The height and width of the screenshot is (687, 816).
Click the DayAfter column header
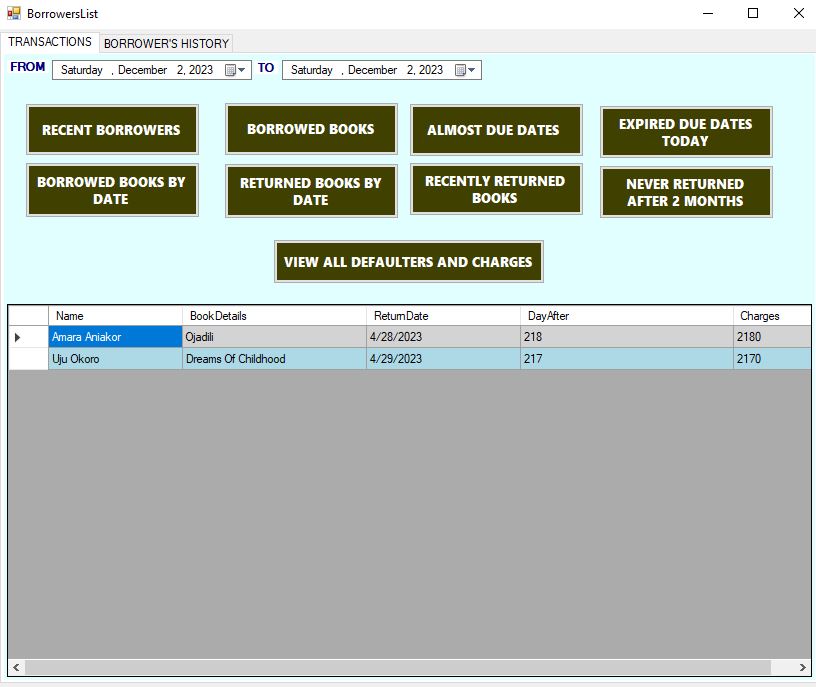click(627, 316)
